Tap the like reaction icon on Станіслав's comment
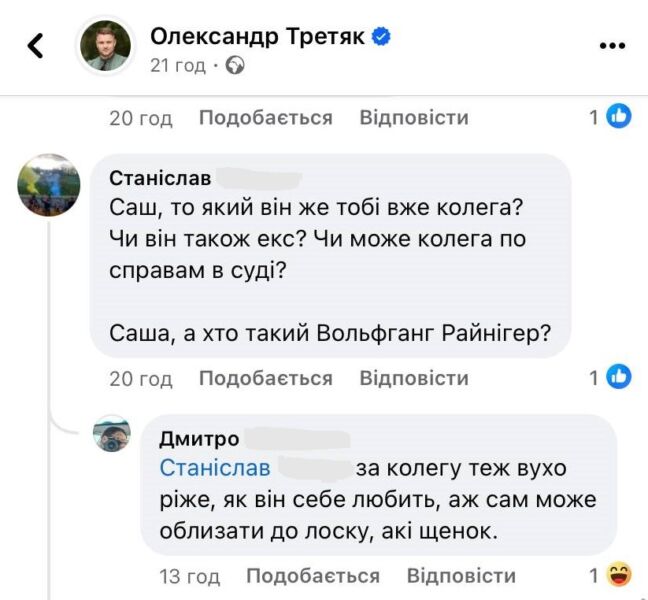 620,377
